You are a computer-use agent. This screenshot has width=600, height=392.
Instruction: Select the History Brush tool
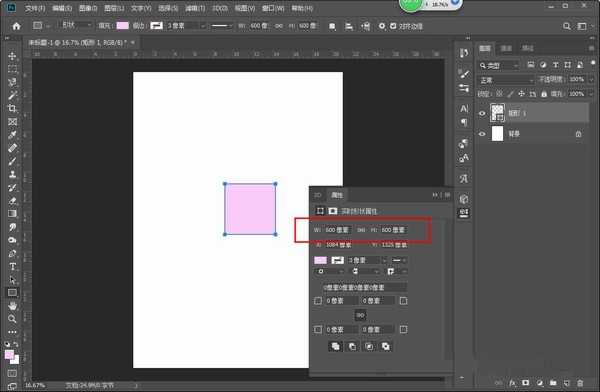click(12, 188)
